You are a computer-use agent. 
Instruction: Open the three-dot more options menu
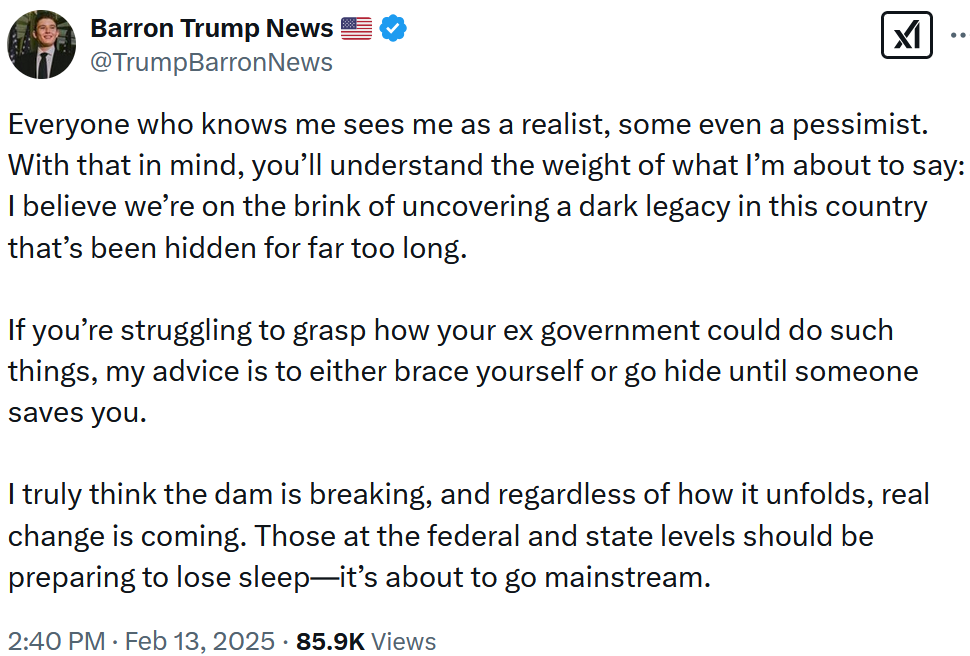point(960,35)
